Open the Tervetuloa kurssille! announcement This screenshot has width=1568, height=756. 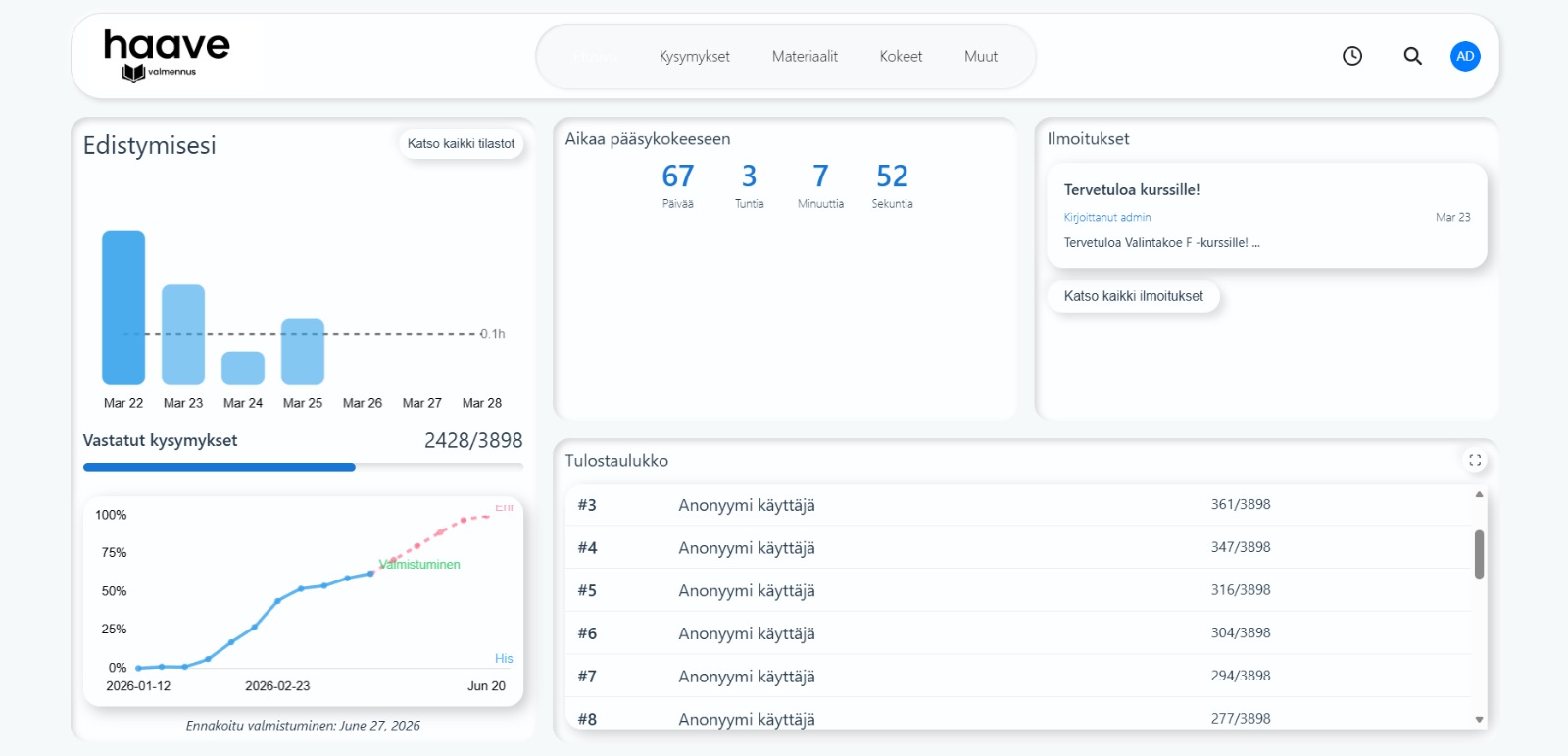pos(1266,216)
